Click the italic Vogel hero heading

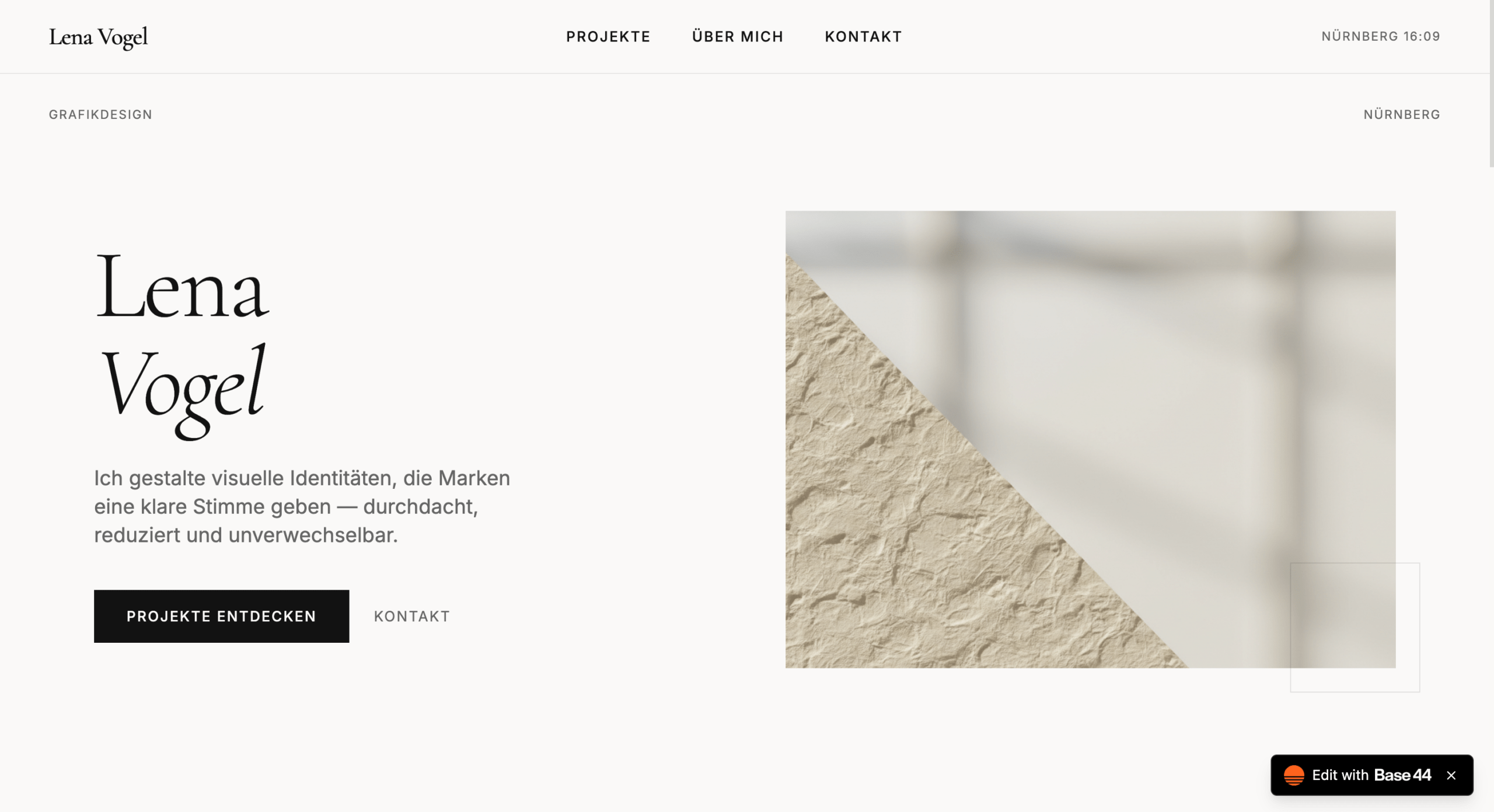click(x=183, y=390)
